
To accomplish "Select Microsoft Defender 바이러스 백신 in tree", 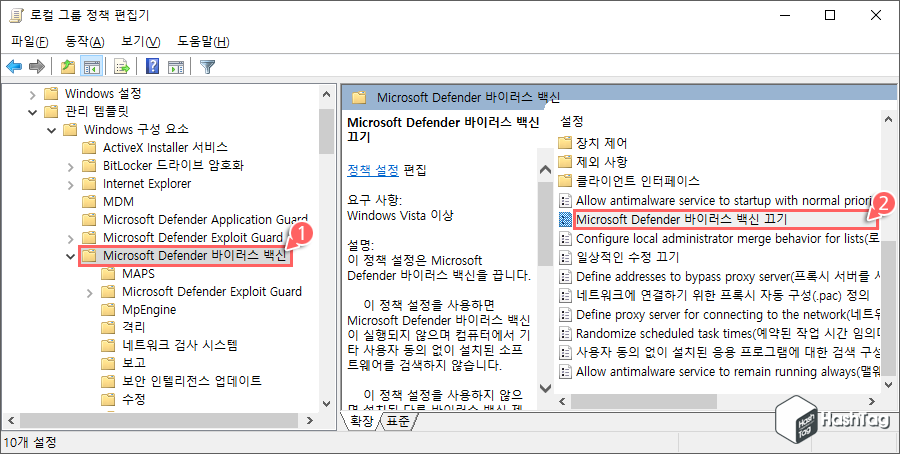I will (194, 255).
